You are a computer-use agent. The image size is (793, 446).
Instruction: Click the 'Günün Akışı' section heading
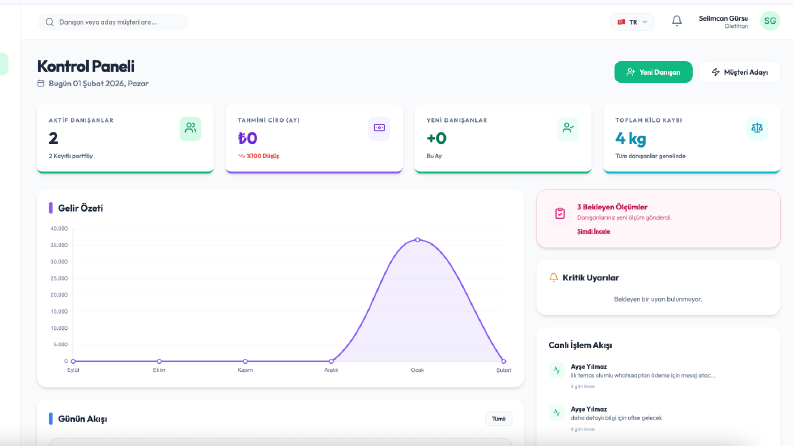coord(82,419)
